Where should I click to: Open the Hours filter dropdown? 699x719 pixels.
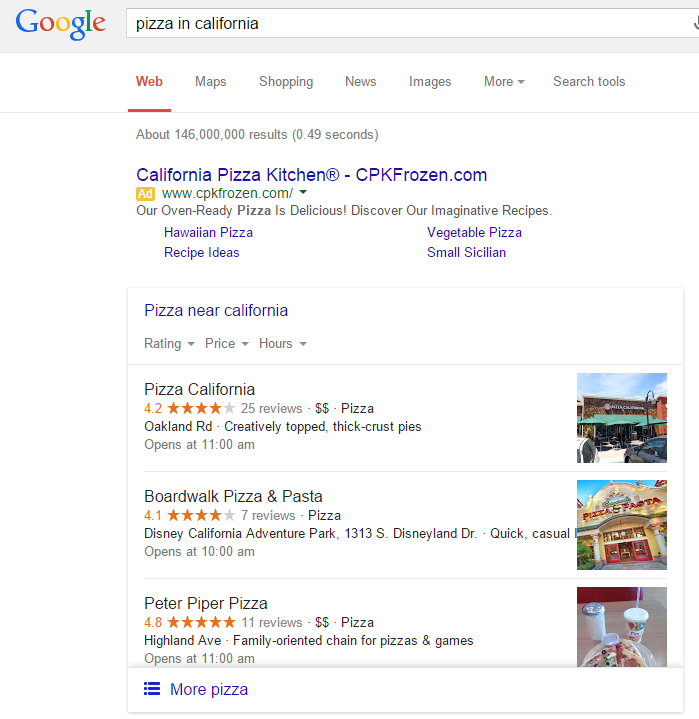(x=283, y=343)
